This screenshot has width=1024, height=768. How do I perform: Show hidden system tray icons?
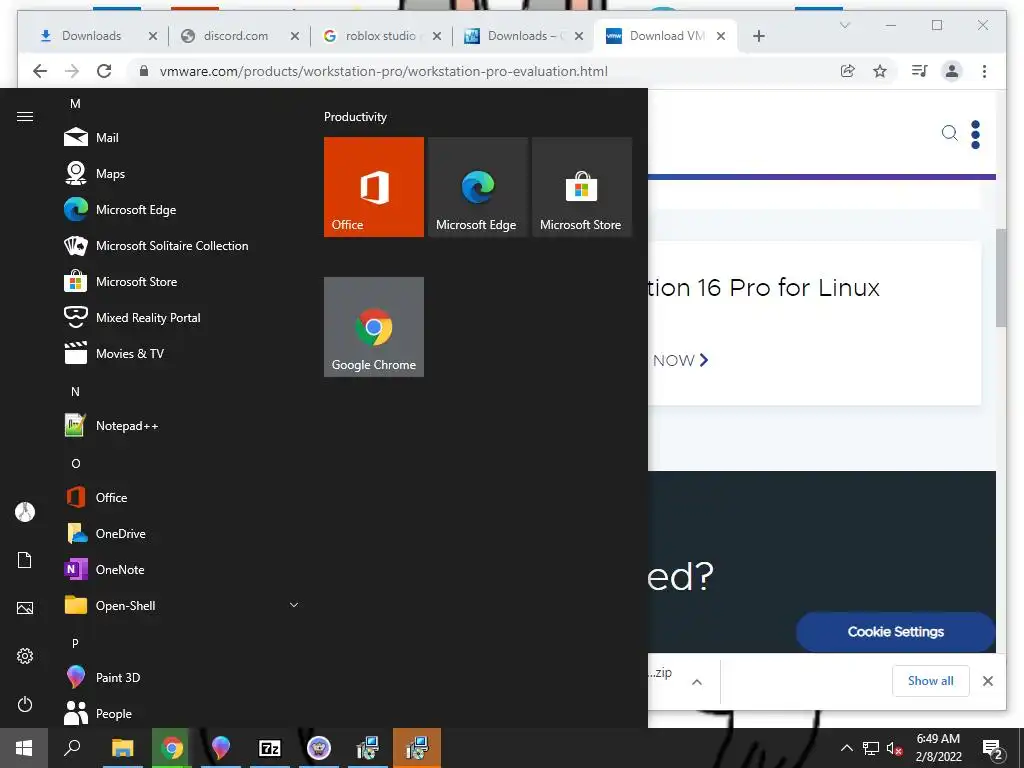pyautogui.click(x=846, y=748)
